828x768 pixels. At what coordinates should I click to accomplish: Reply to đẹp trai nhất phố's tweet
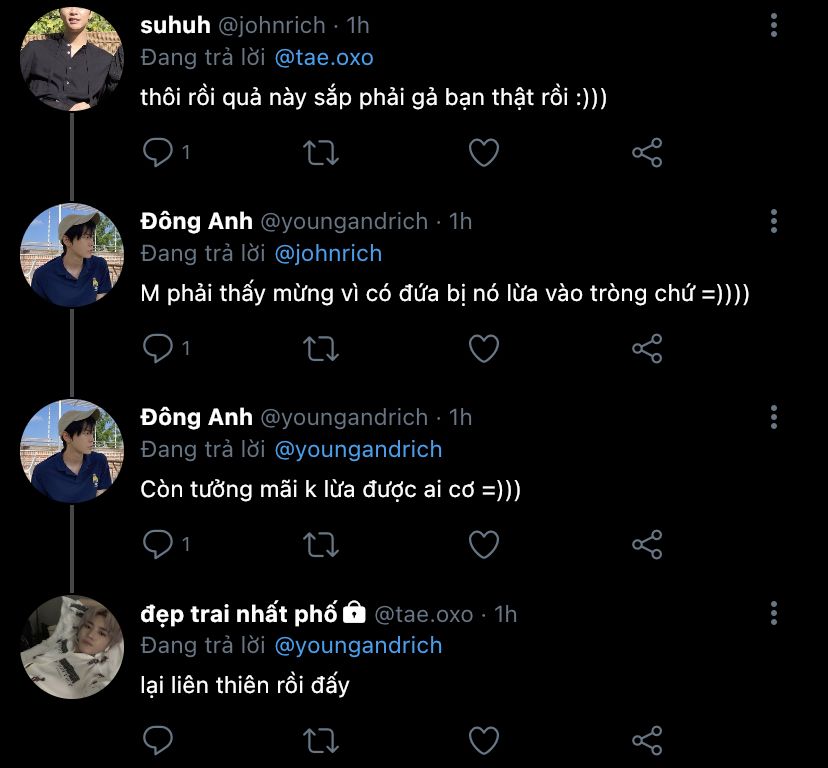click(158, 740)
